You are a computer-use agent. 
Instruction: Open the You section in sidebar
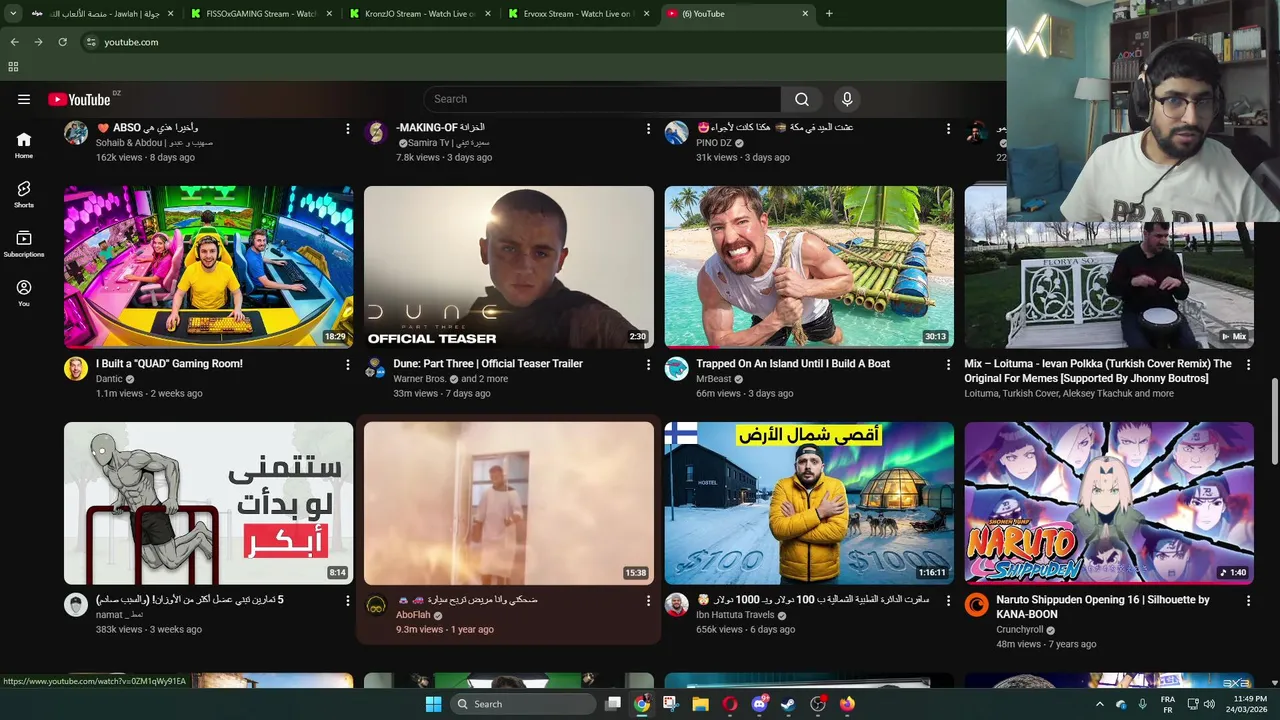[x=24, y=293]
